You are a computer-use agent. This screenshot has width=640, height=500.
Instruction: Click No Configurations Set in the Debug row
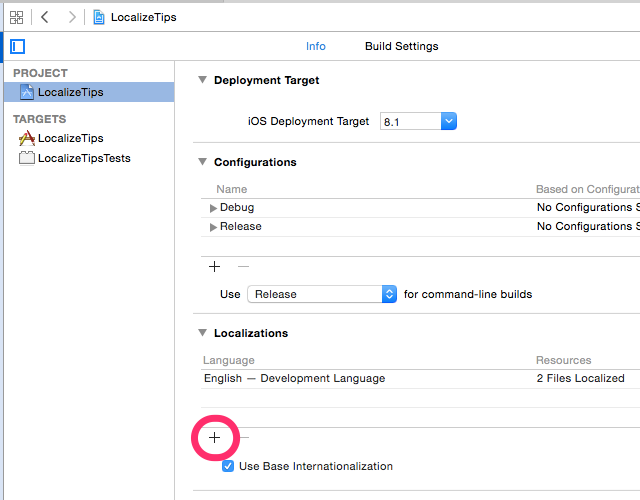(588, 207)
